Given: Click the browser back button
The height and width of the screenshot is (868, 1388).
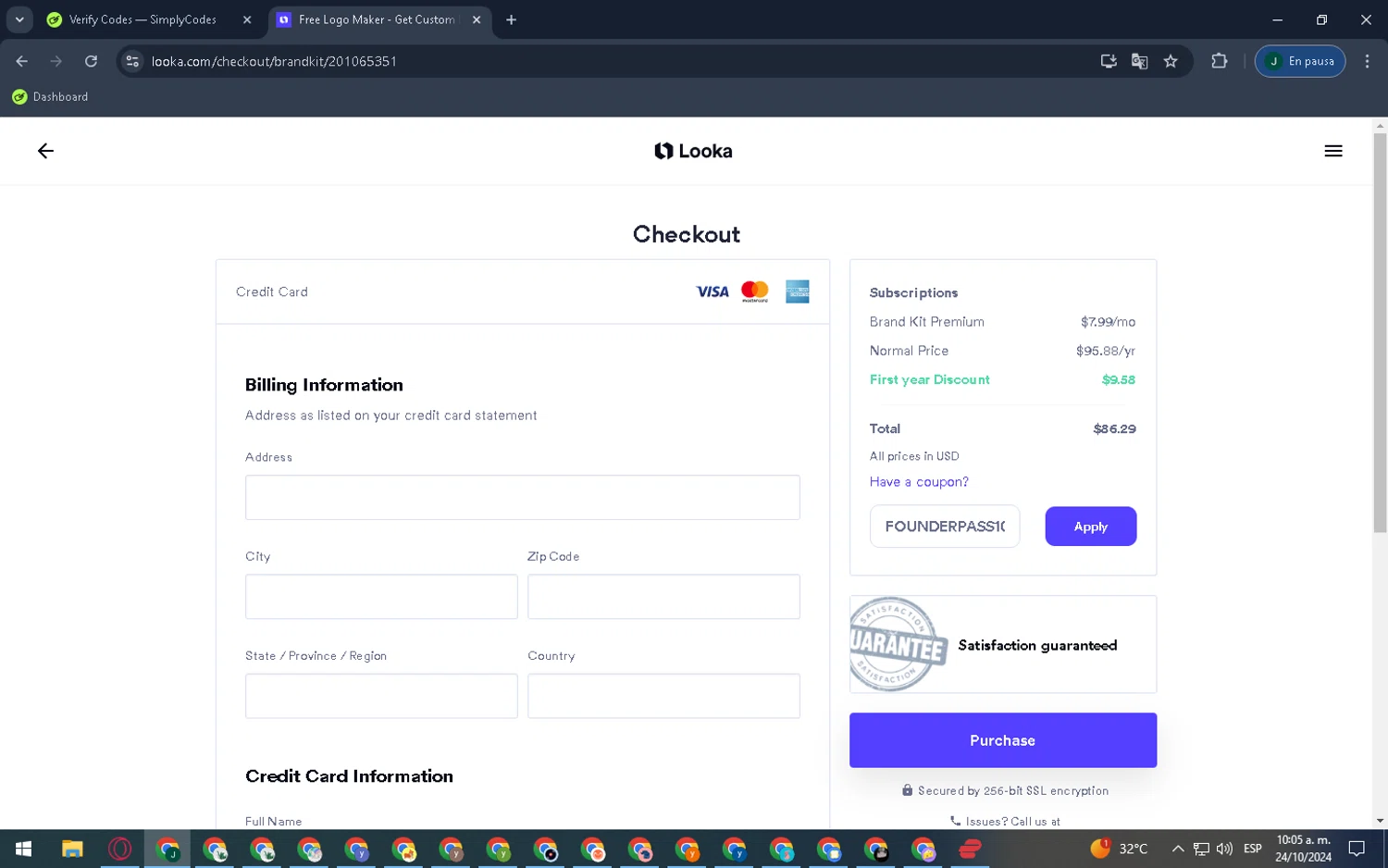Looking at the screenshot, I should click(22, 61).
